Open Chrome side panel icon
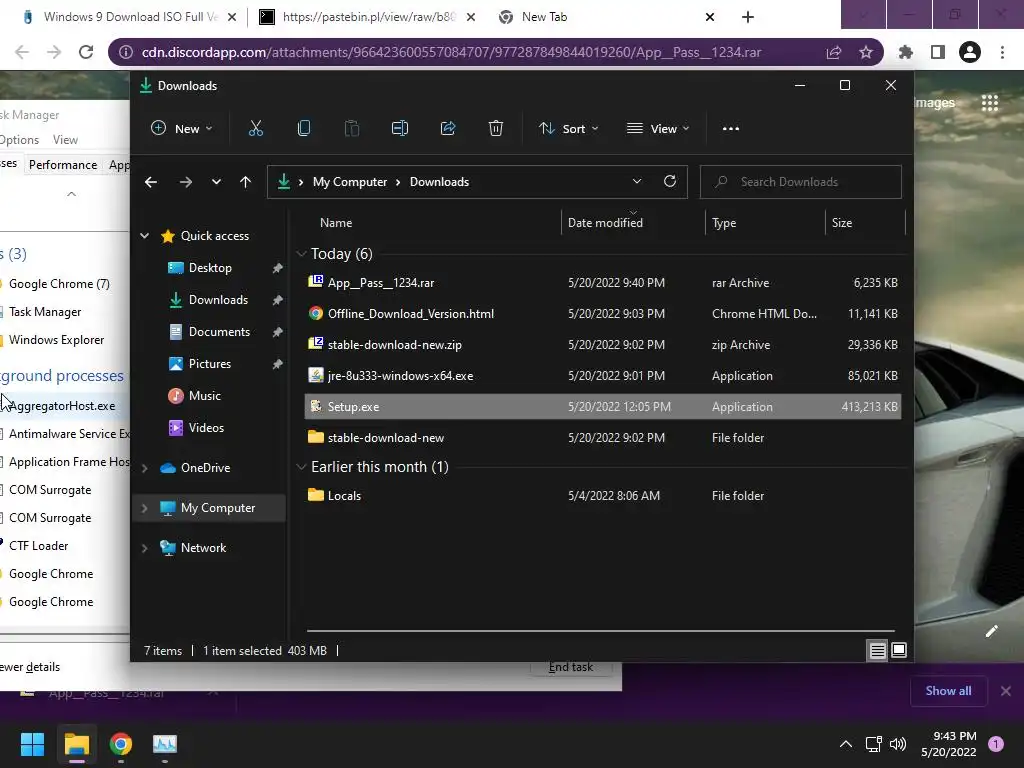Image resolution: width=1024 pixels, height=768 pixels. tap(938, 52)
